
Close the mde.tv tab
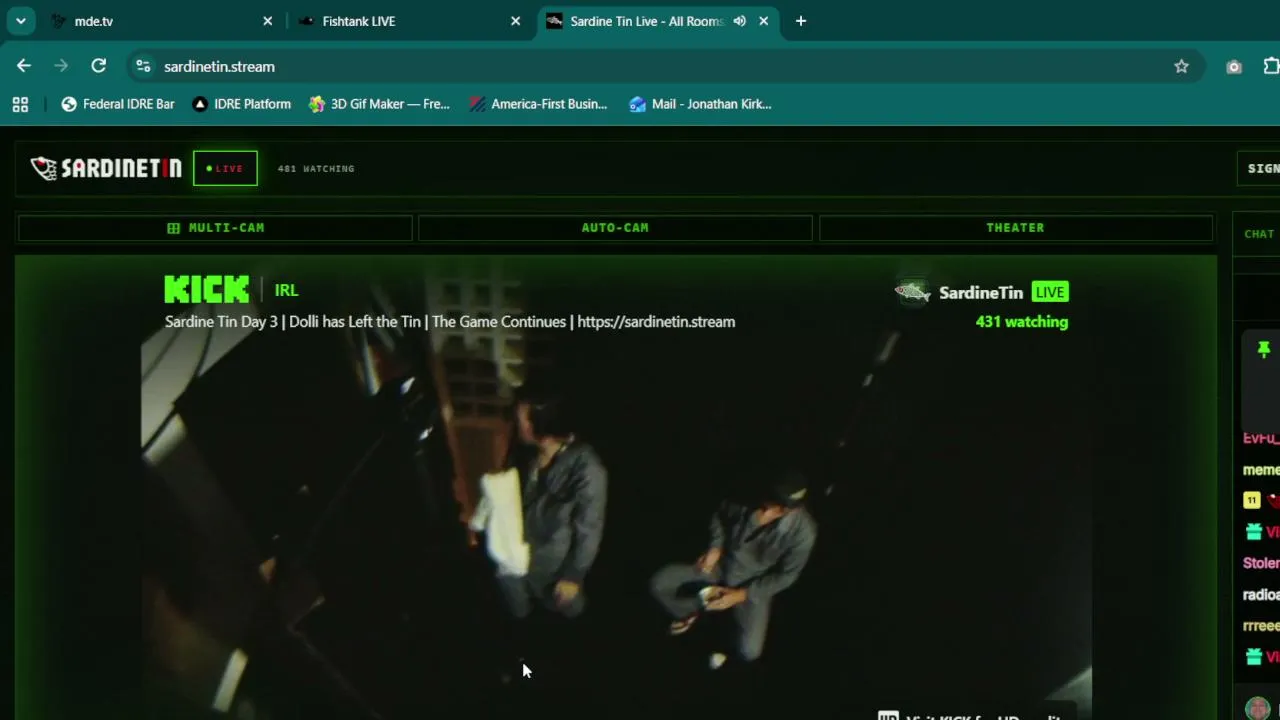coord(267,21)
